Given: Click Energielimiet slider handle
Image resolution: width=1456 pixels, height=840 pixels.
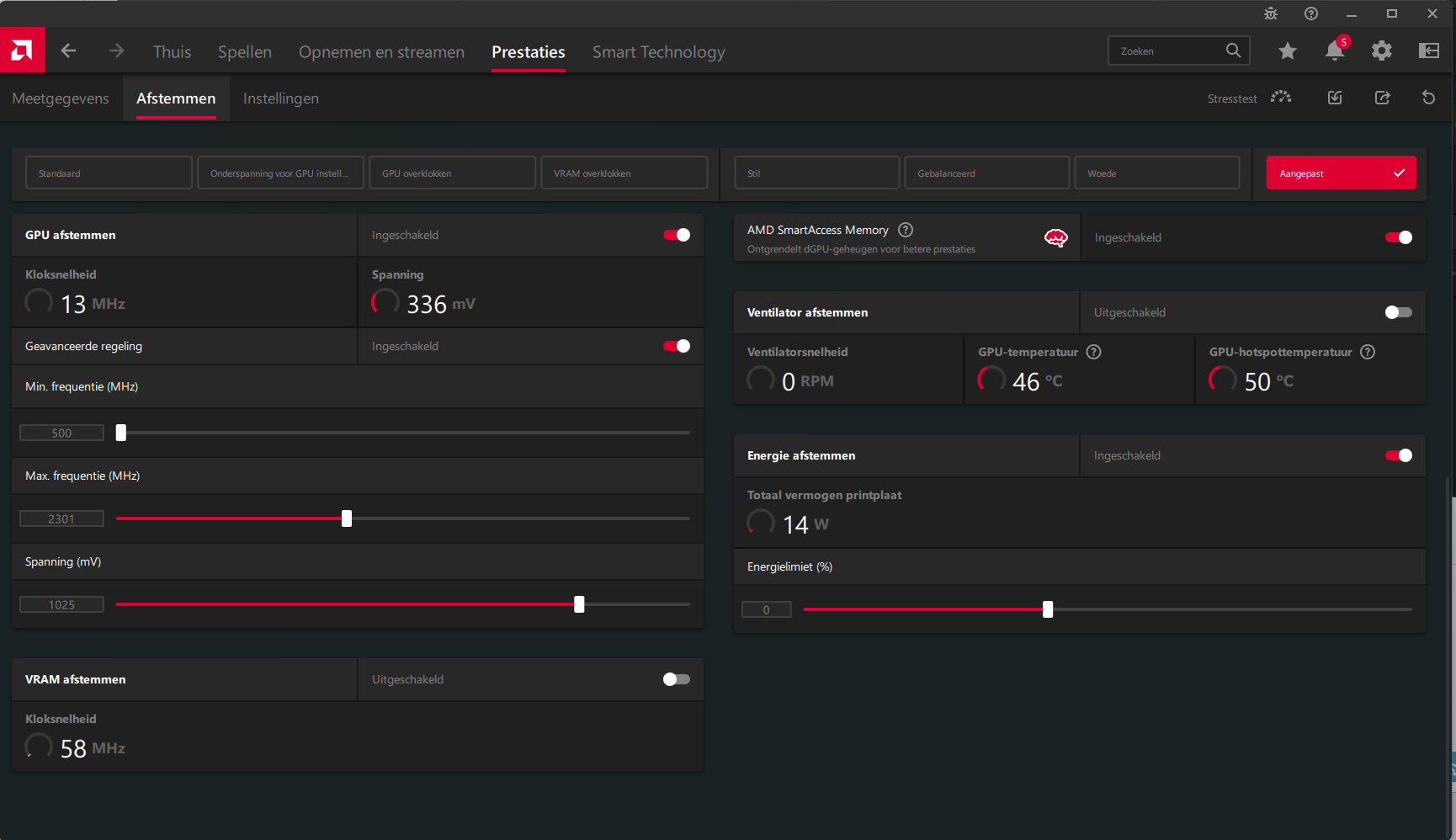Looking at the screenshot, I should (1048, 609).
